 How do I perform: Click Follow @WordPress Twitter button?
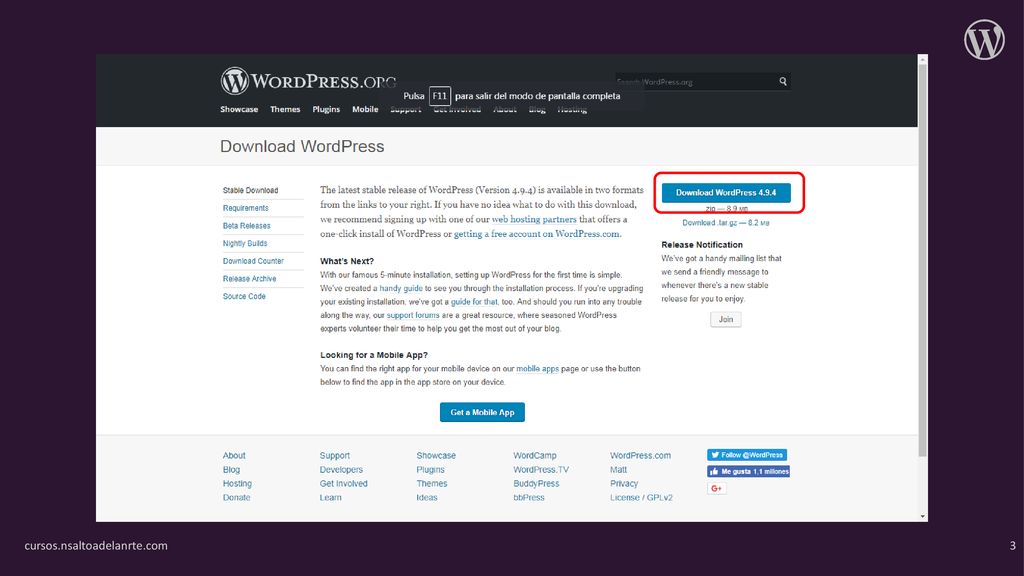pos(746,455)
